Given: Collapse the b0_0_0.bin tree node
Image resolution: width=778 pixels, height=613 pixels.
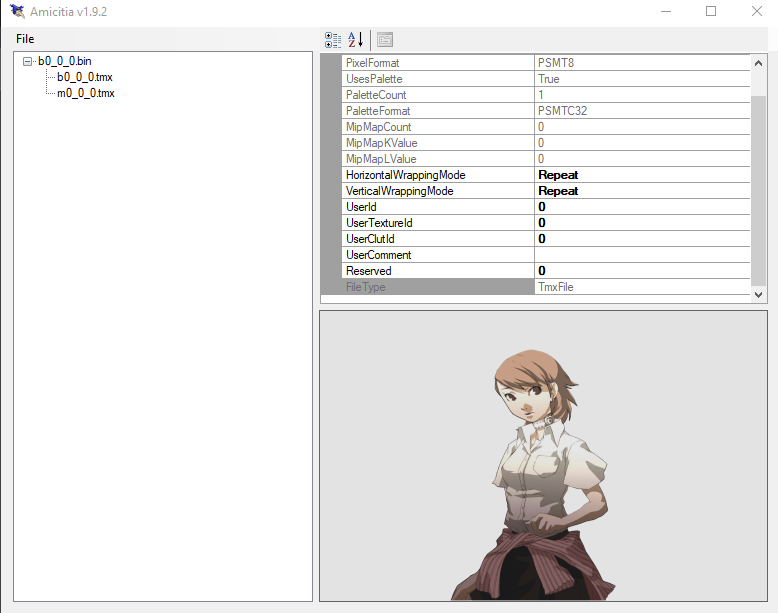Looking at the screenshot, I should (x=27, y=62).
